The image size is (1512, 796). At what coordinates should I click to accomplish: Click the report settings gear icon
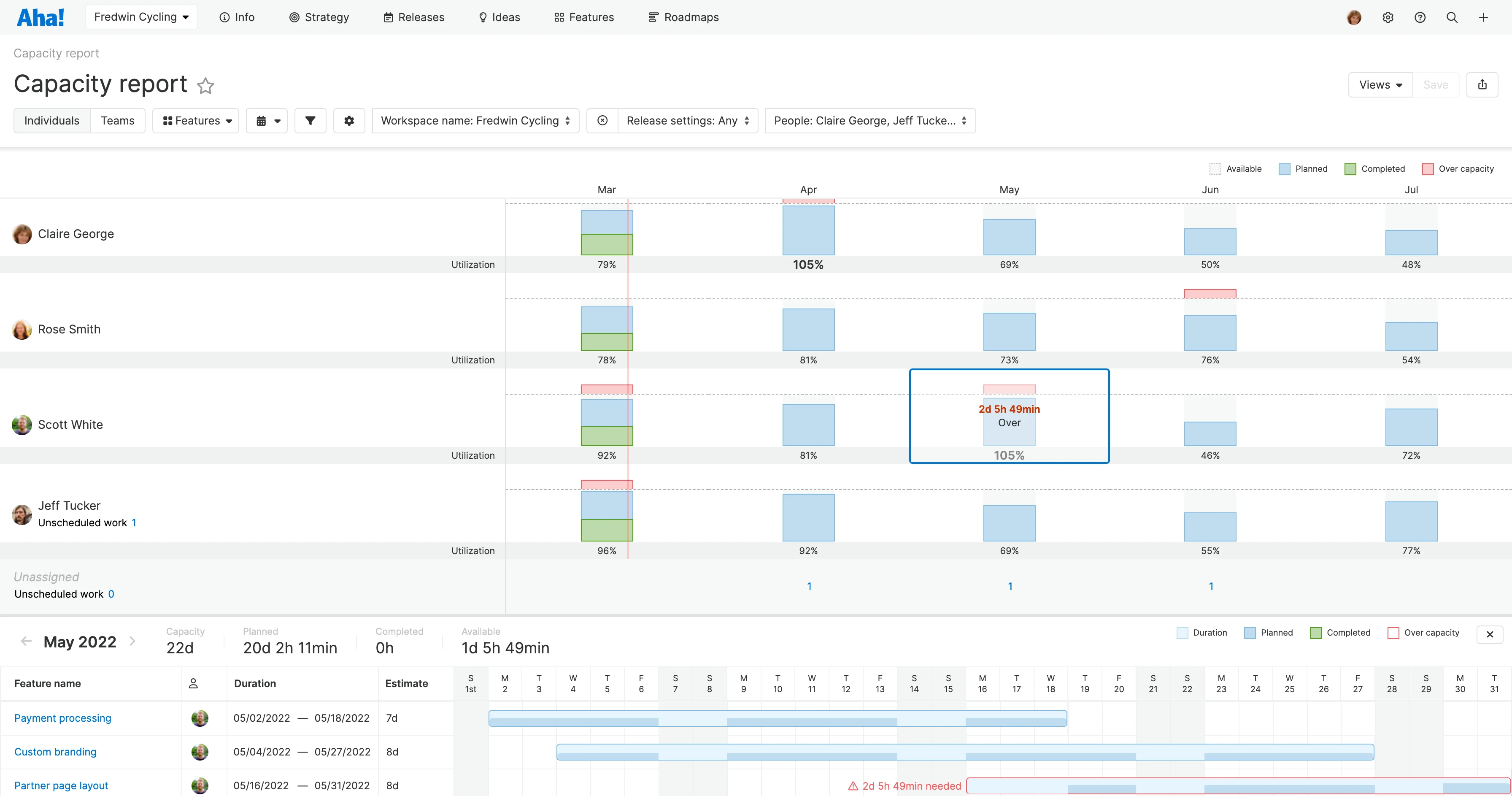pyautogui.click(x=348, y=120)
